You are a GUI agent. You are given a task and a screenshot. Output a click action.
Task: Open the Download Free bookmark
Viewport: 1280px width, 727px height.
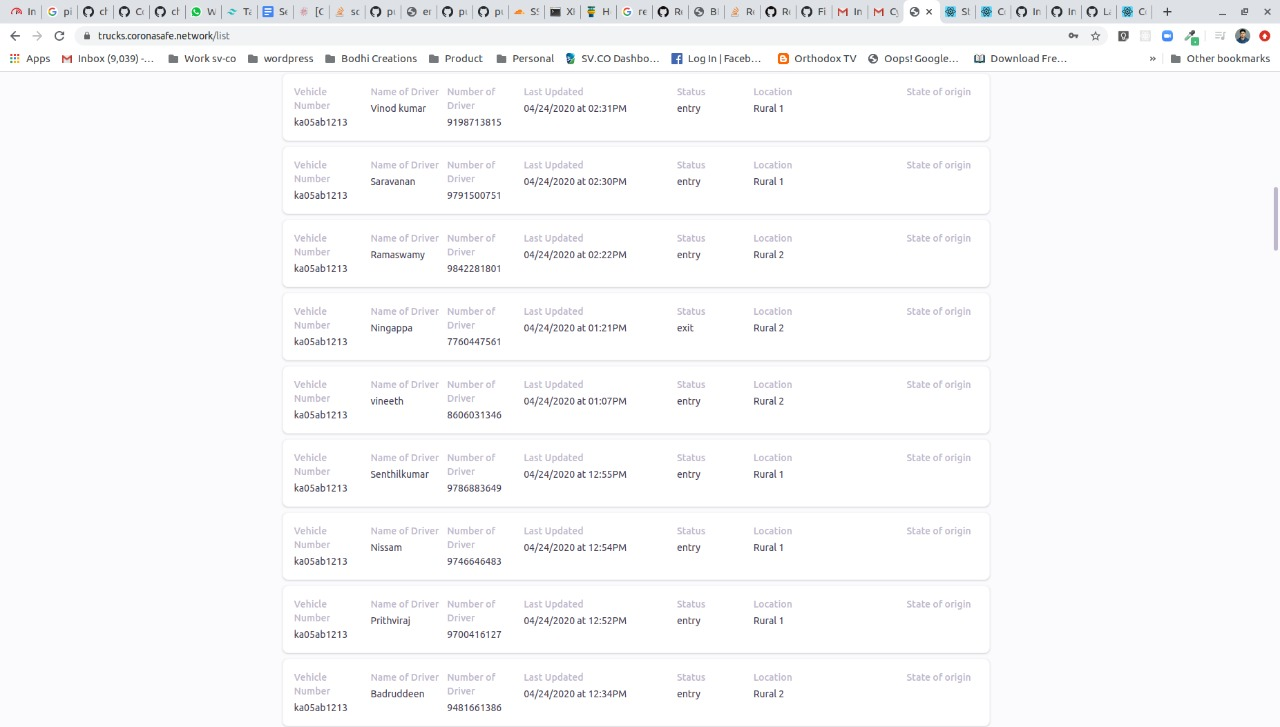pos(1020,58)
